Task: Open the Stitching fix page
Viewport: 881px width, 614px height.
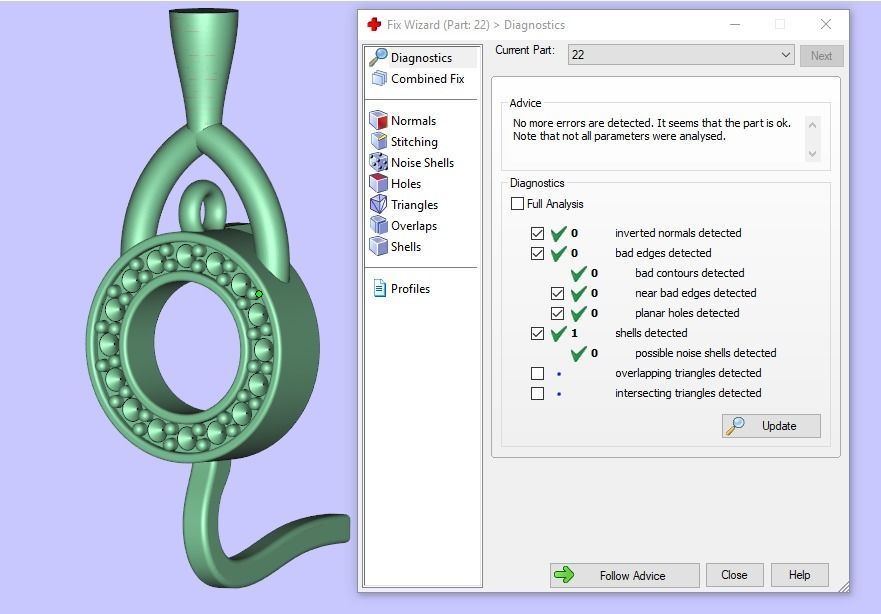Action: (414, 142)
